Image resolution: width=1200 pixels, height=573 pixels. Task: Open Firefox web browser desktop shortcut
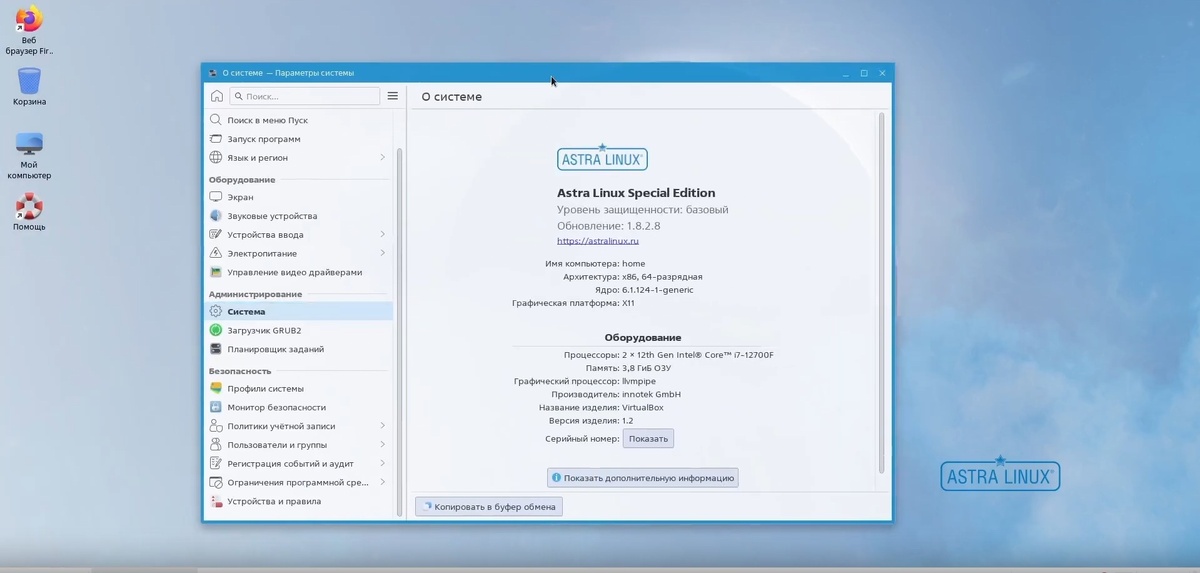[x=29, y=20]
